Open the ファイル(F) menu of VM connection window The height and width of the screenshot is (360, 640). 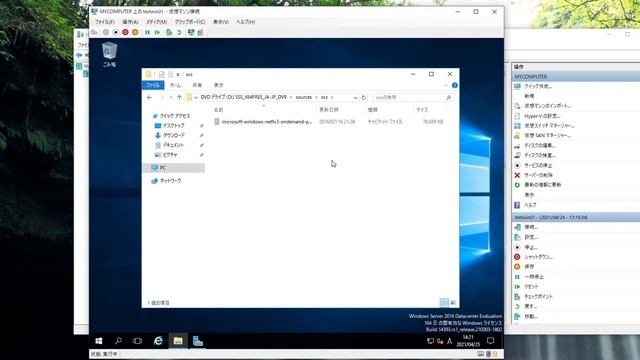pos(105,22)
